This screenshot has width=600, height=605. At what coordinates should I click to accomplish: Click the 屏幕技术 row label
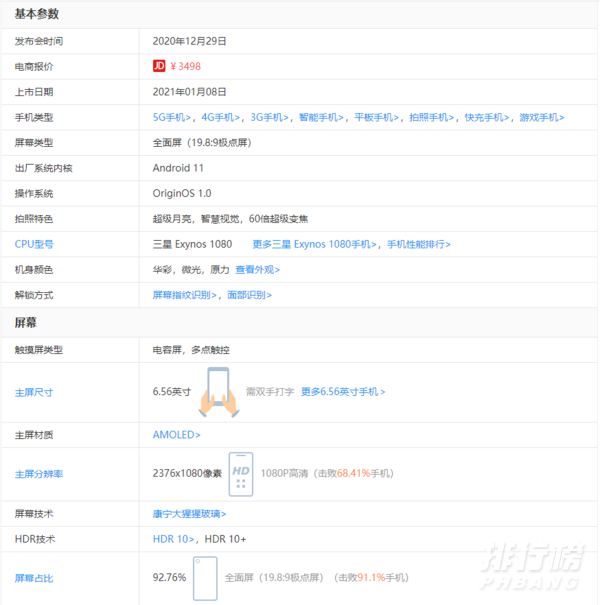(34, 514)
